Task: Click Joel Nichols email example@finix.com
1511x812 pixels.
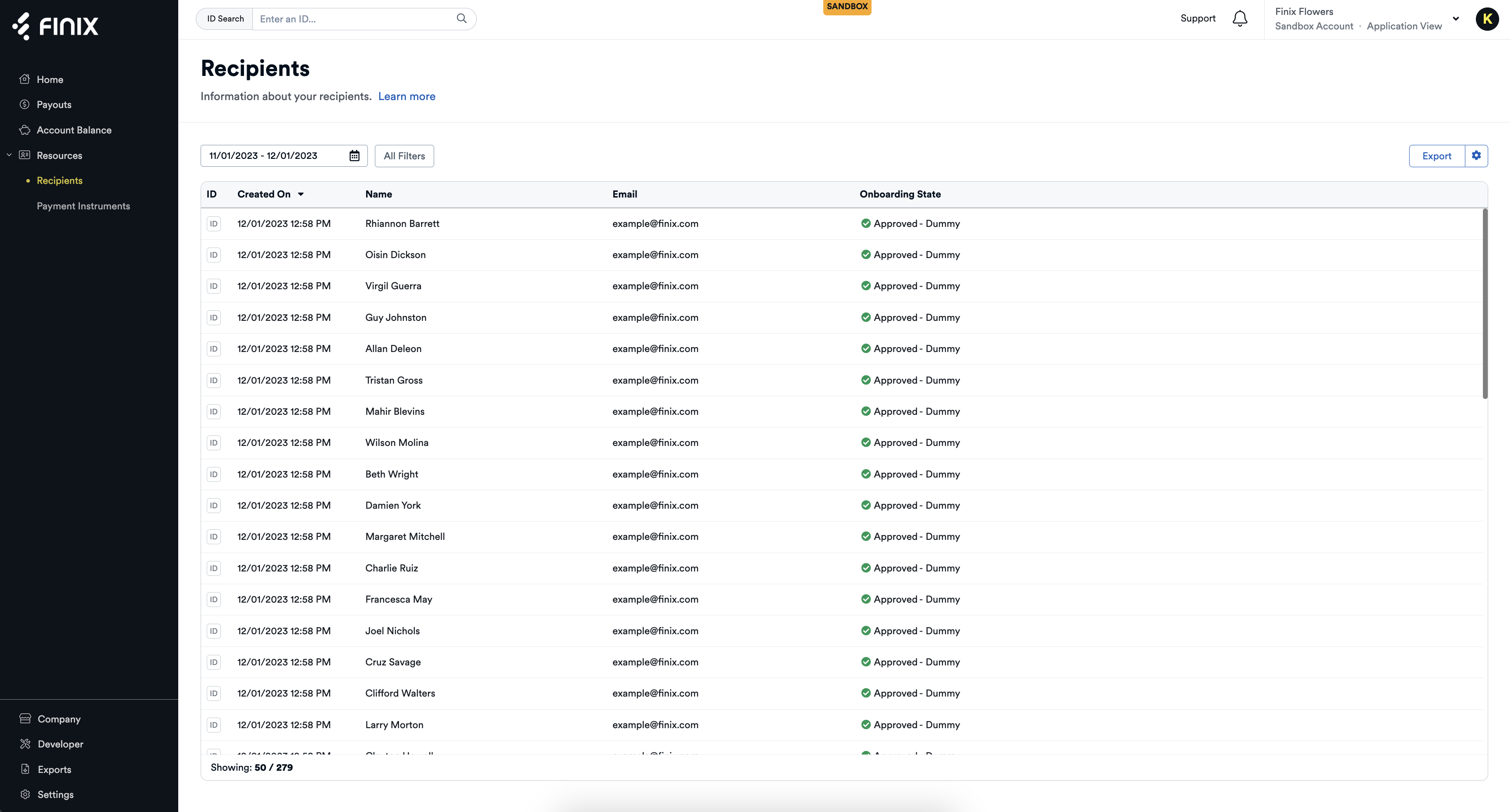Action: [655, 631]
